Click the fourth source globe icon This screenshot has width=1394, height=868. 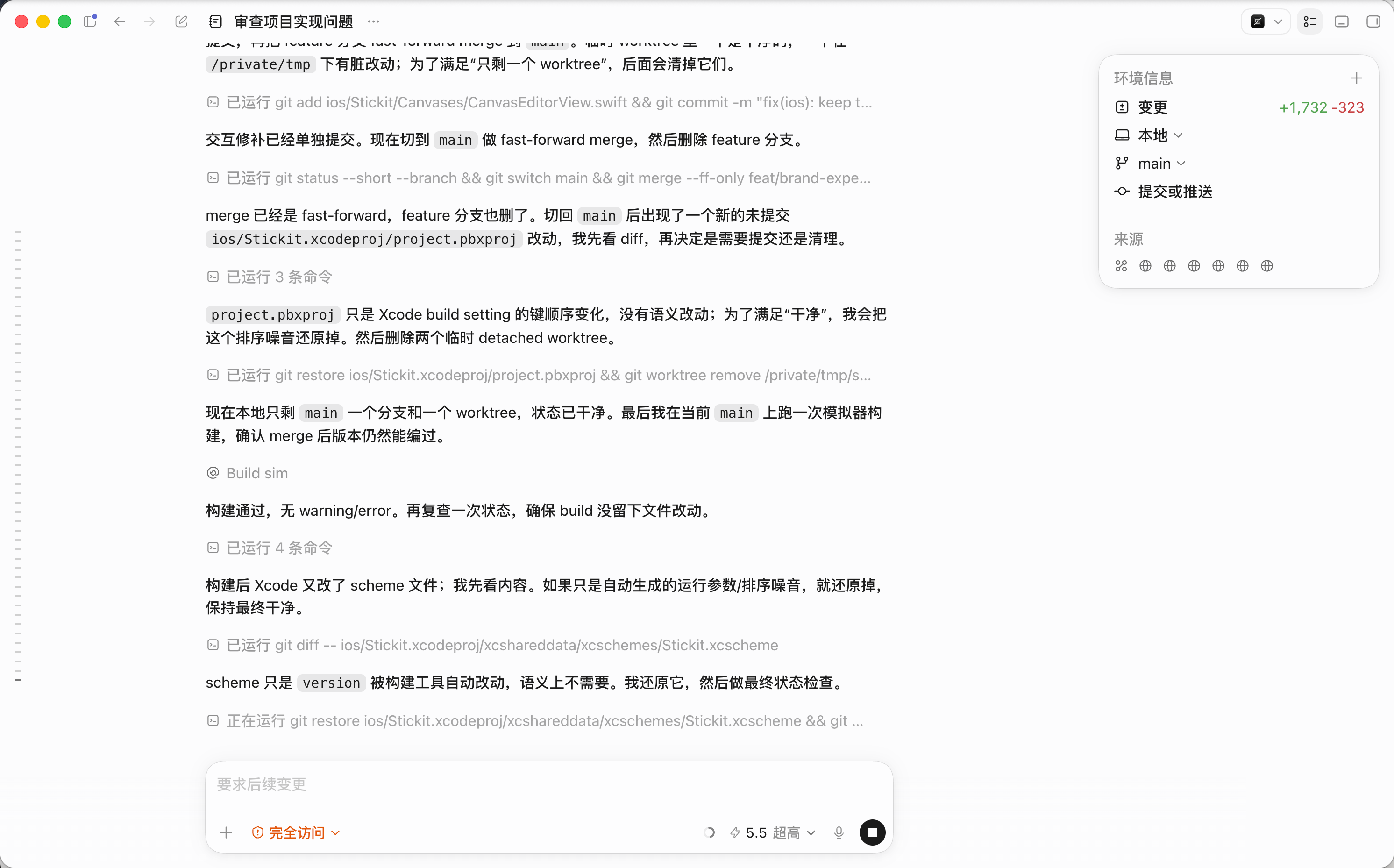point(1194,266)
